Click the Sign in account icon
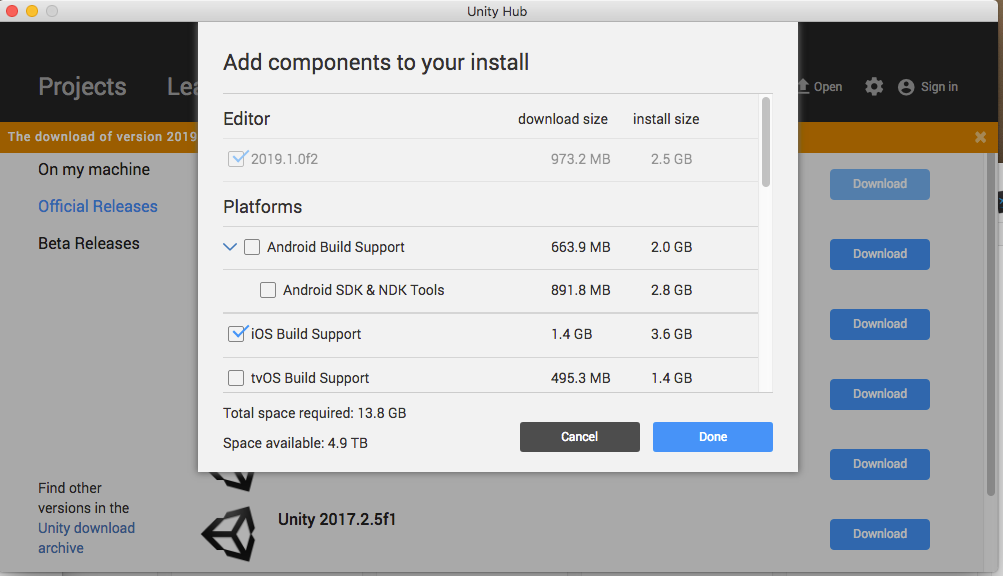This screenshot has width=1003, height=576. pyautogui.click(x=906, y=87)
